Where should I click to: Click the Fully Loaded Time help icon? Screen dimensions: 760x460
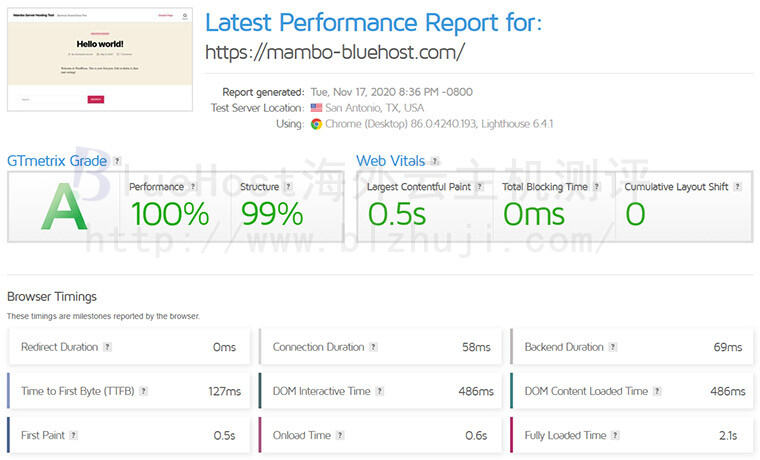coord(615,435)
